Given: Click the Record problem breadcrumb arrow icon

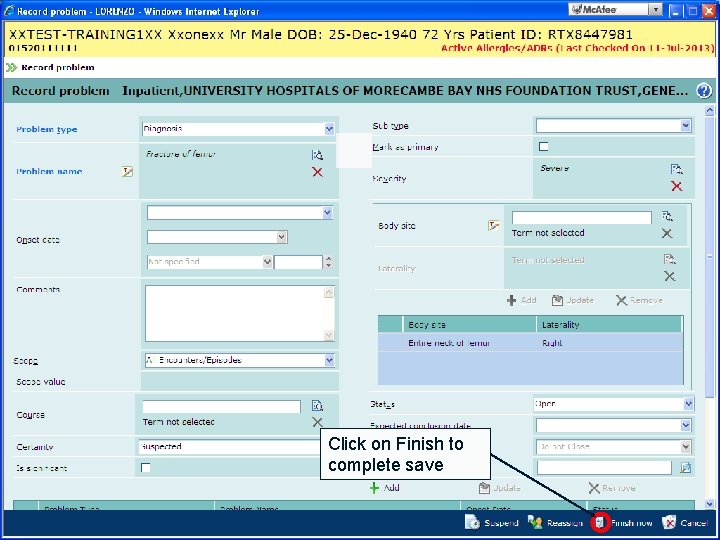Looking at the screenshot, I should 11,68.
